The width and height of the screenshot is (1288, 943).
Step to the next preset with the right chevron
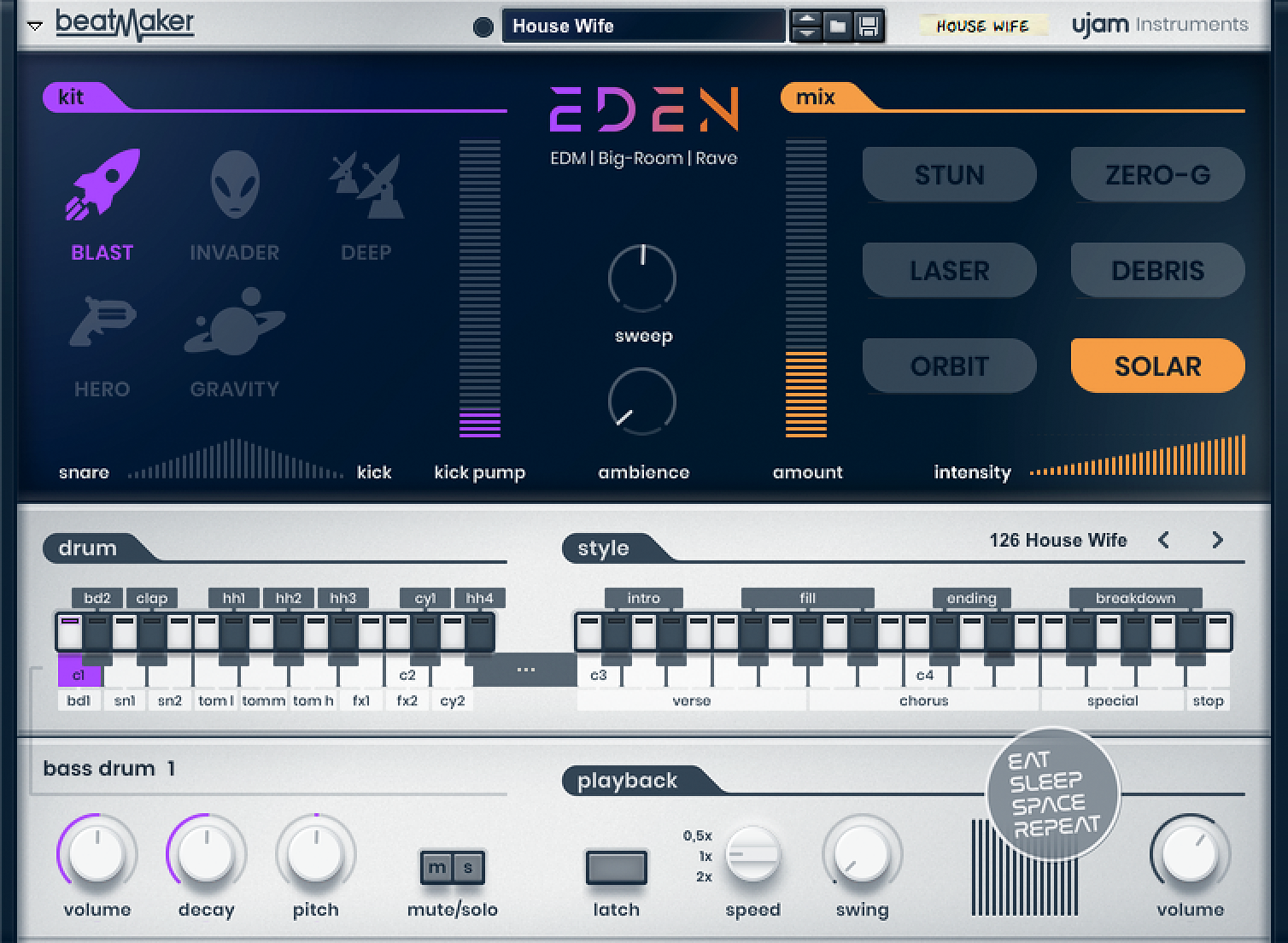[1218, 540]
